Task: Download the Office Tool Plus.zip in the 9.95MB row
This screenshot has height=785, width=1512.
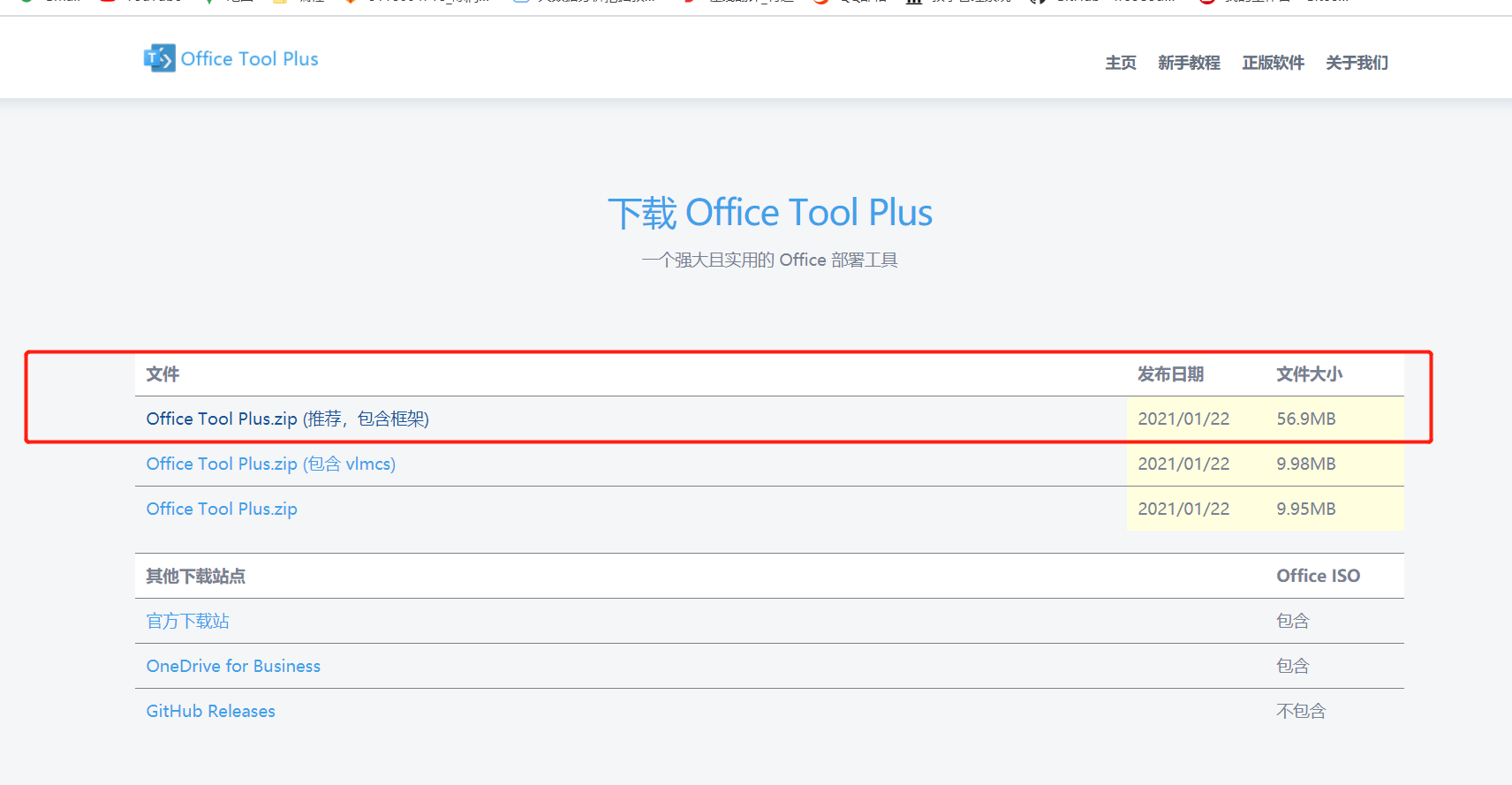Action: (x=222, y=509)
